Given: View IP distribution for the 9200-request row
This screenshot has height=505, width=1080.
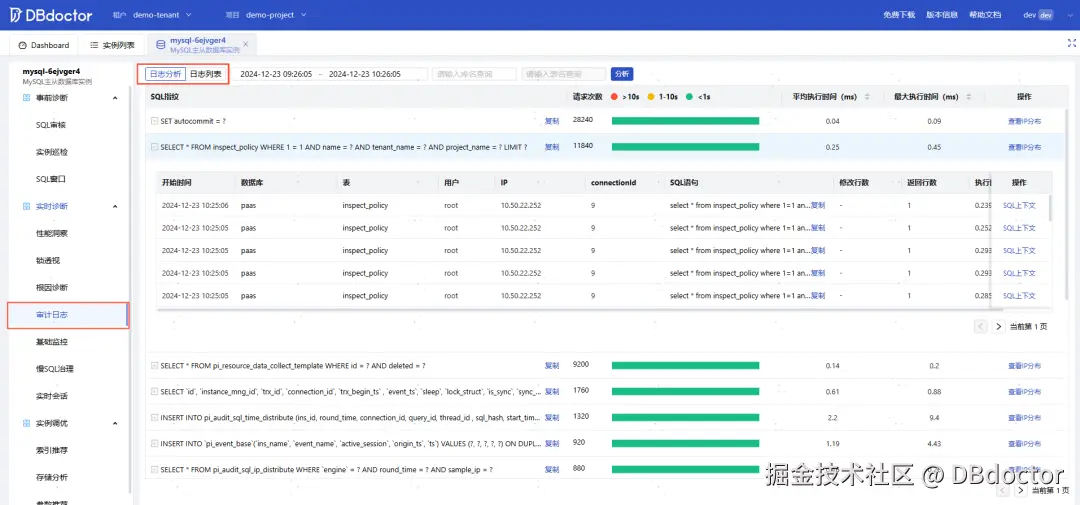Looking at the screenshot, I should (x=1024, y=365).
